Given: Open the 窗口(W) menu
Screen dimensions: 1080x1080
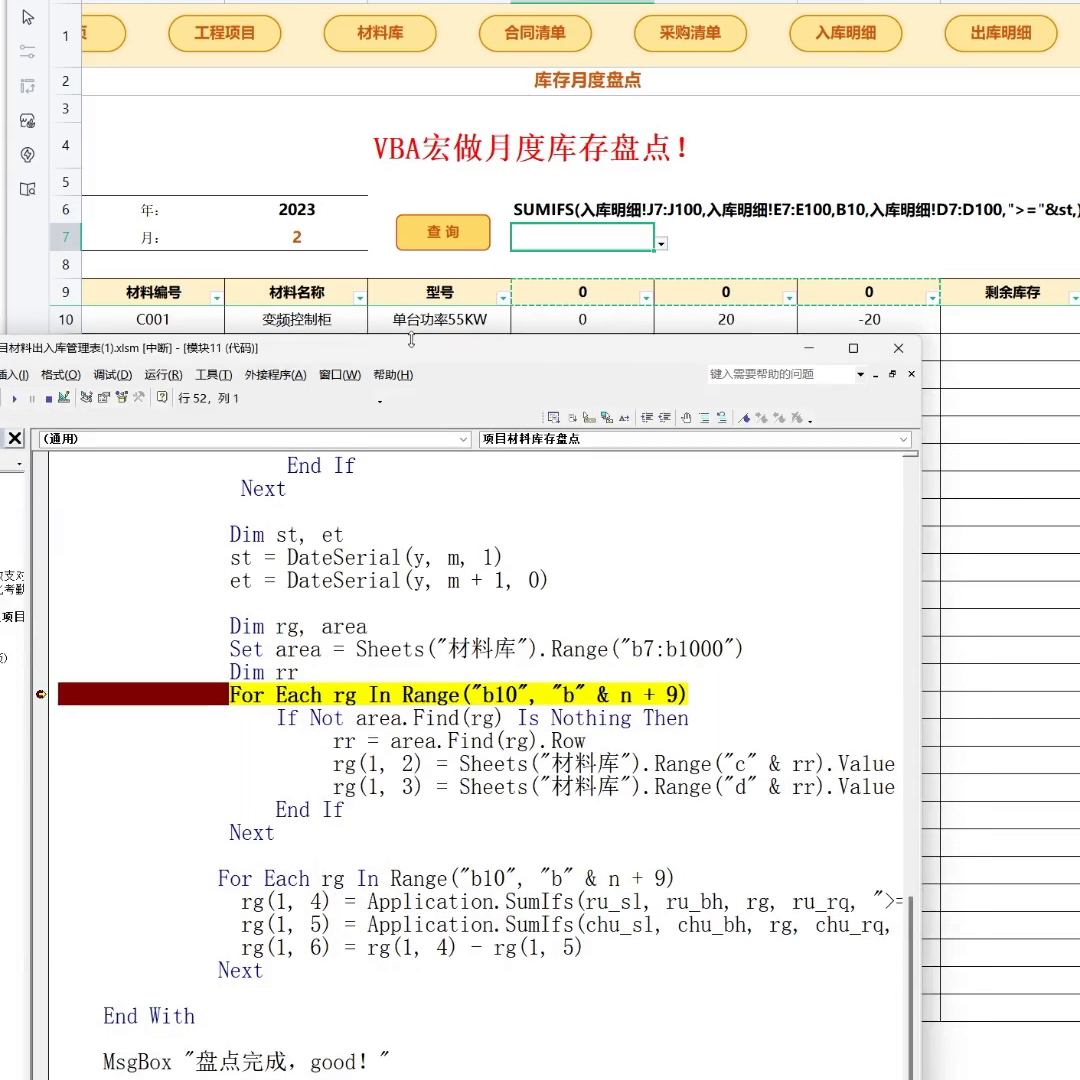Looking at the screenshot, I should (340, 375).
